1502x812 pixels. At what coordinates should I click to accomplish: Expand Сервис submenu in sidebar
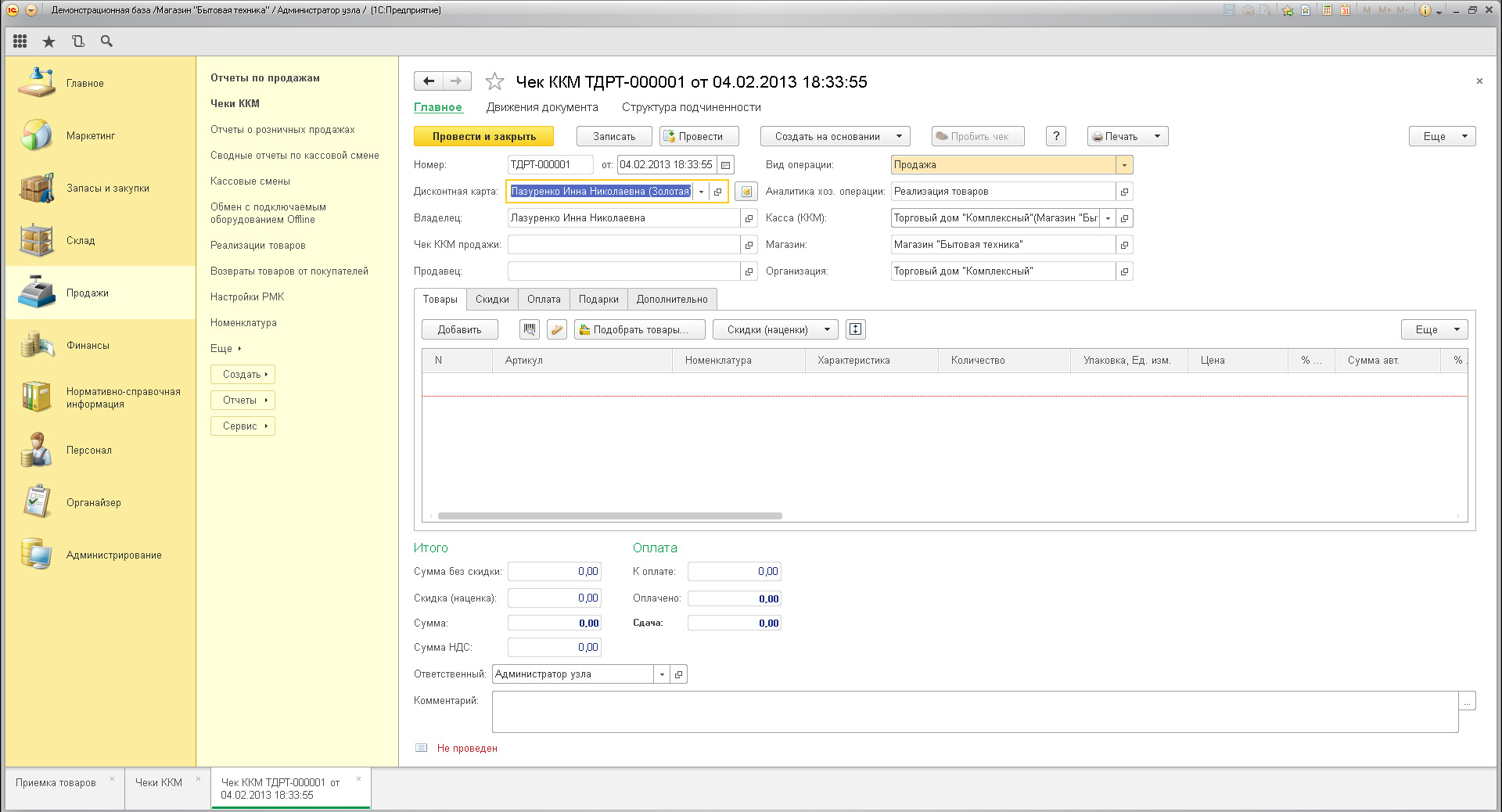point(243,426)
